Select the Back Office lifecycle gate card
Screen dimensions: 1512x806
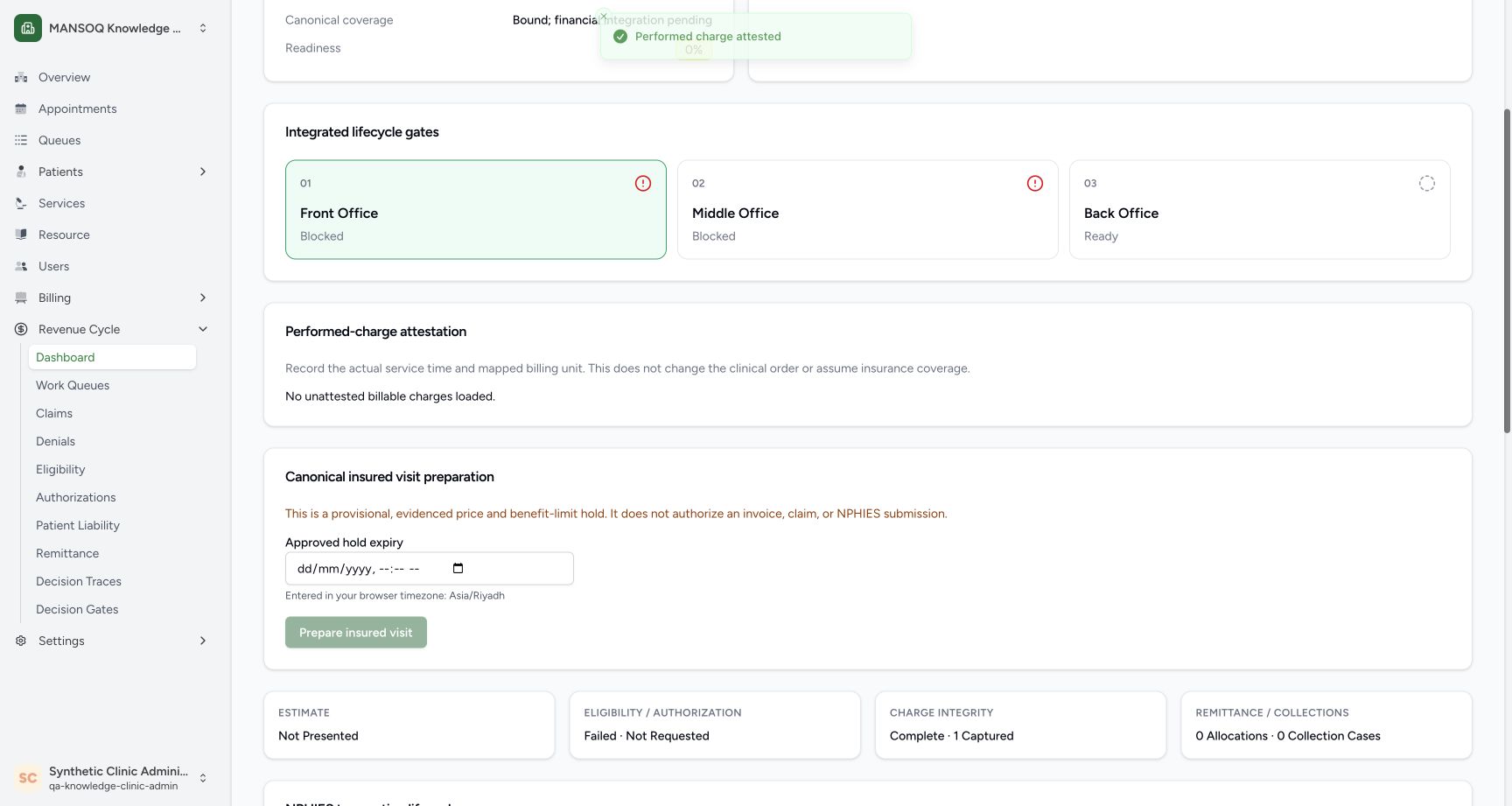coord(1260,209)
